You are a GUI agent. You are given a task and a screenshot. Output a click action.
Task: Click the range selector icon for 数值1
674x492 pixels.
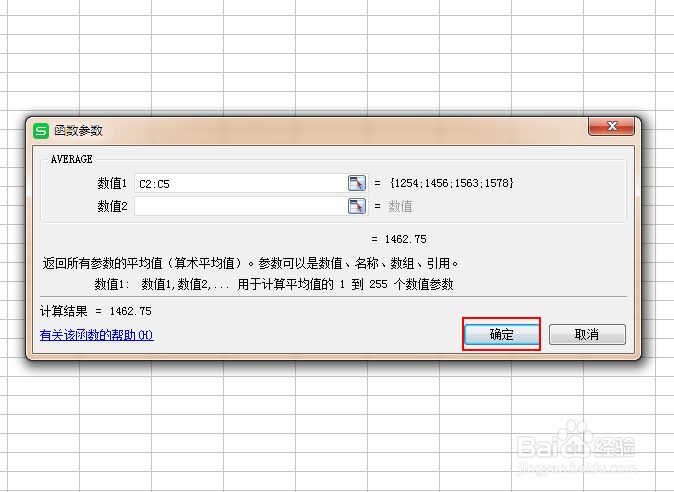point(357,183)
